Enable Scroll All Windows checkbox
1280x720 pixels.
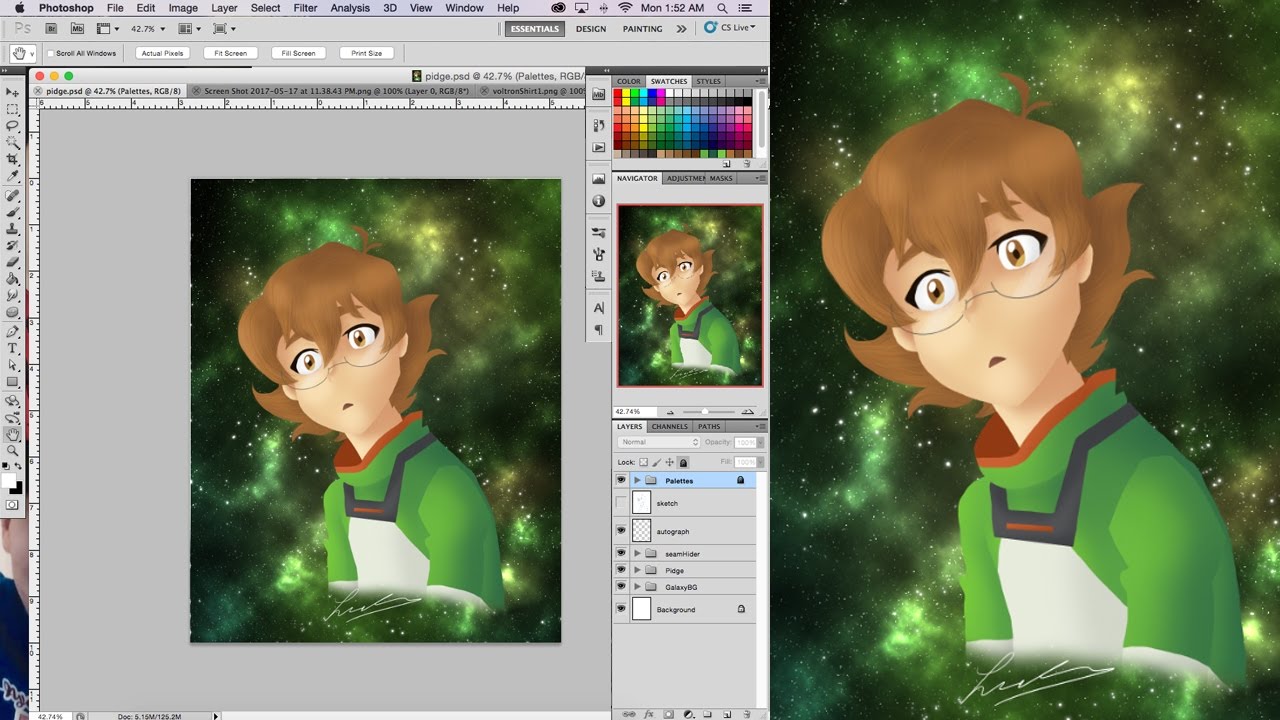51,53
